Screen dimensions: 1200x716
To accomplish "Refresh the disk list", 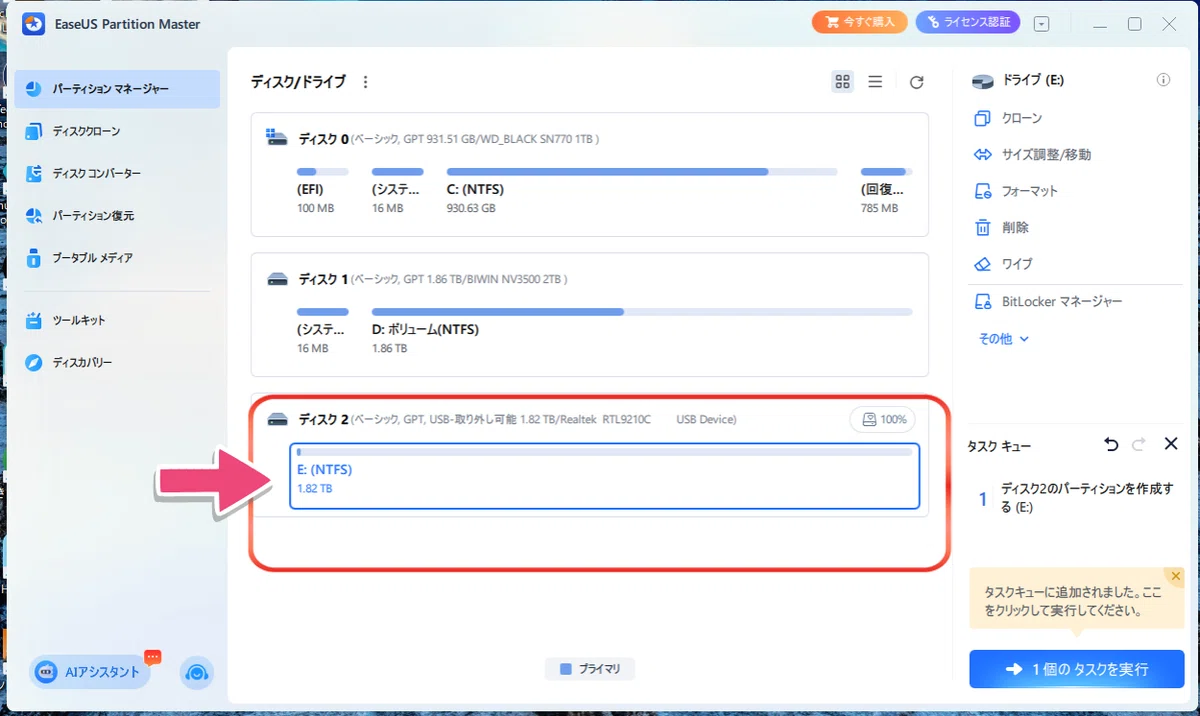I will coord(916,82).
